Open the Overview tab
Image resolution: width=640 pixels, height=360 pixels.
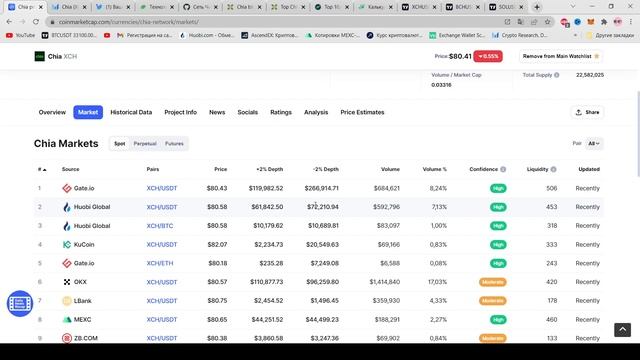pyautogui.click(x=52, y=112)
